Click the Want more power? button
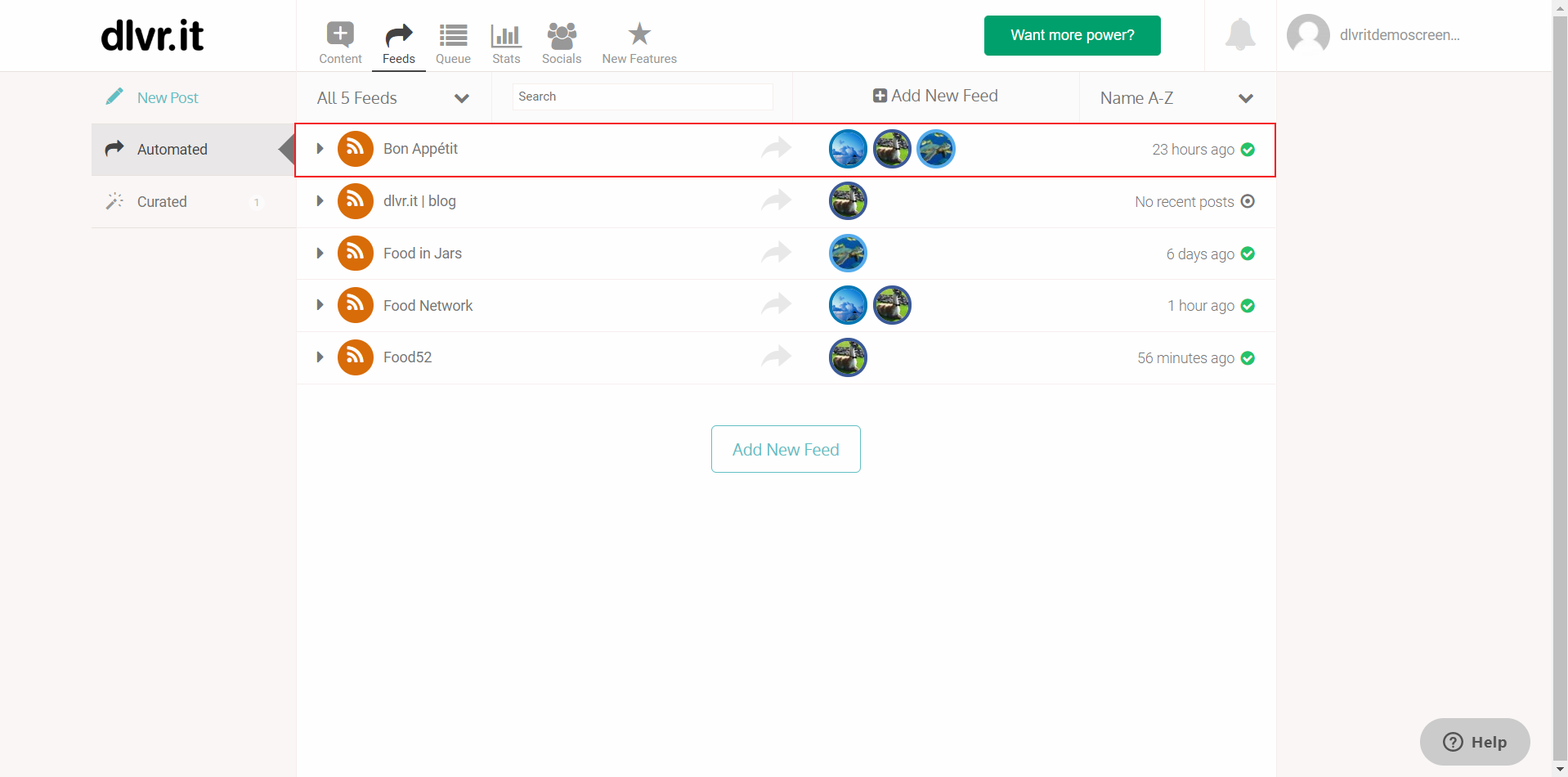Image resolution: width=1568 pixels, height=777 pixels. tap(1072, 35)
